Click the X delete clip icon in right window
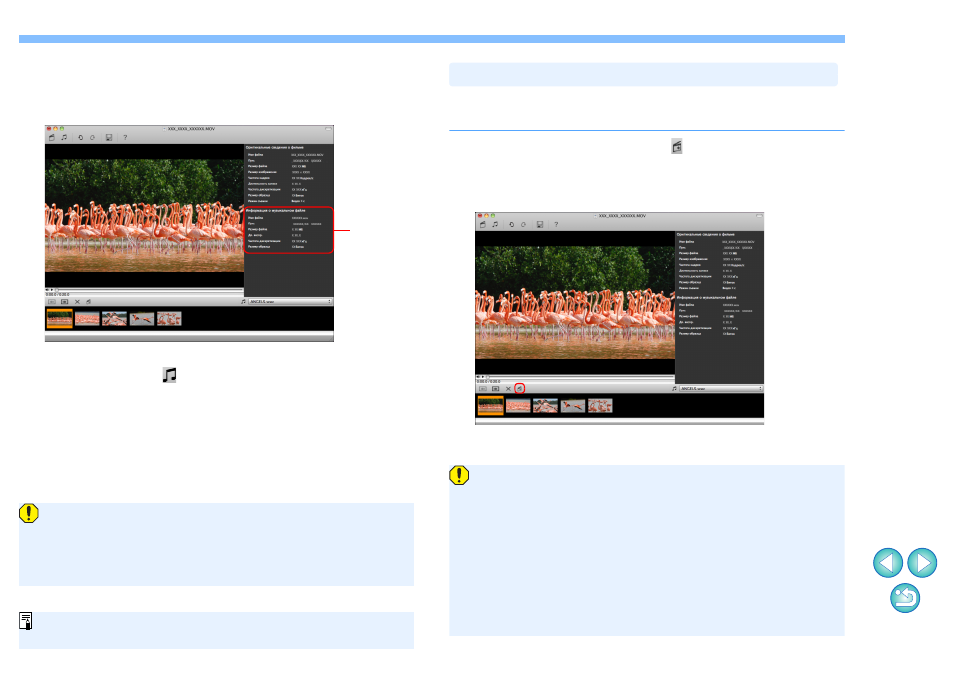 (x=508, y=389)
